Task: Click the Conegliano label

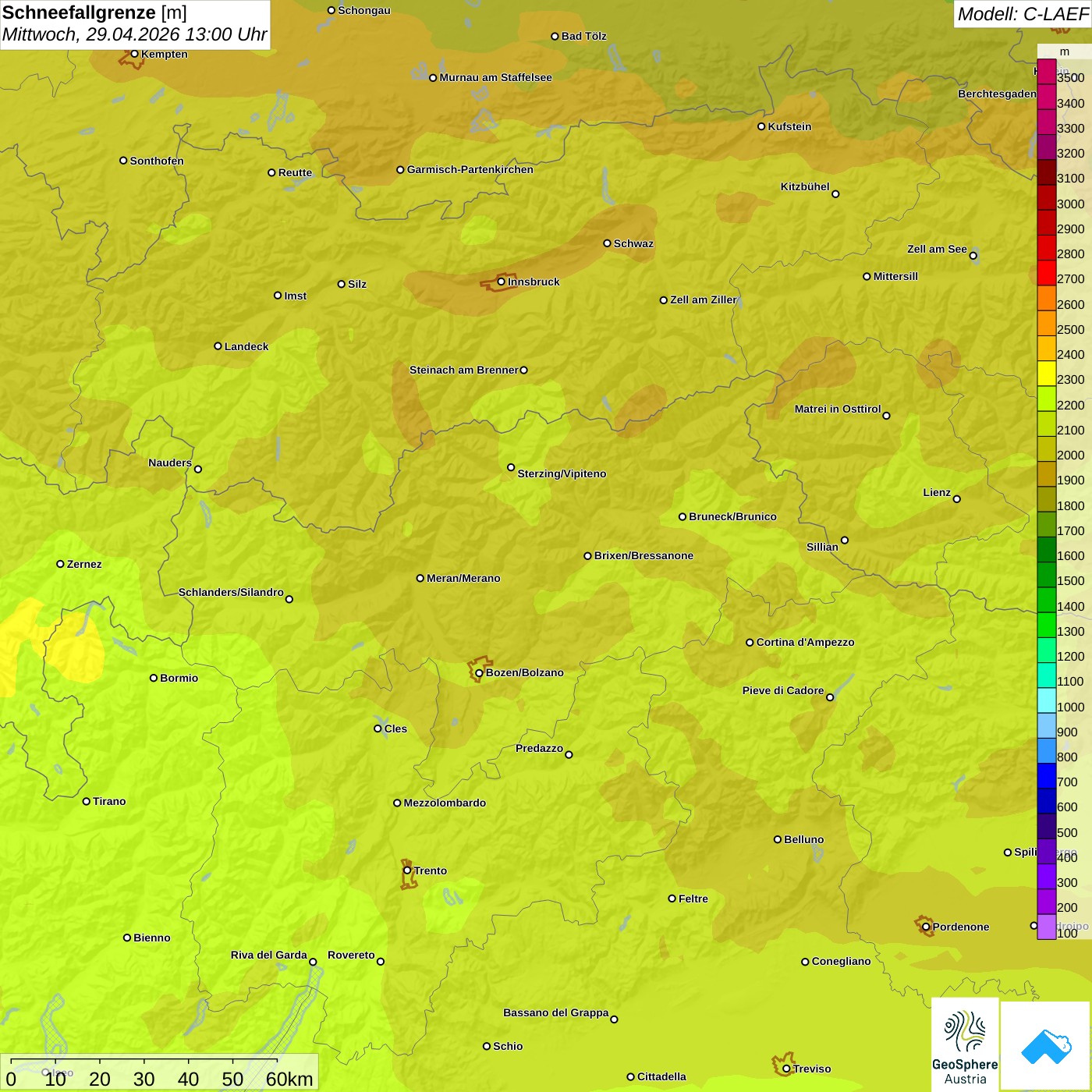Action: point(841,961)
